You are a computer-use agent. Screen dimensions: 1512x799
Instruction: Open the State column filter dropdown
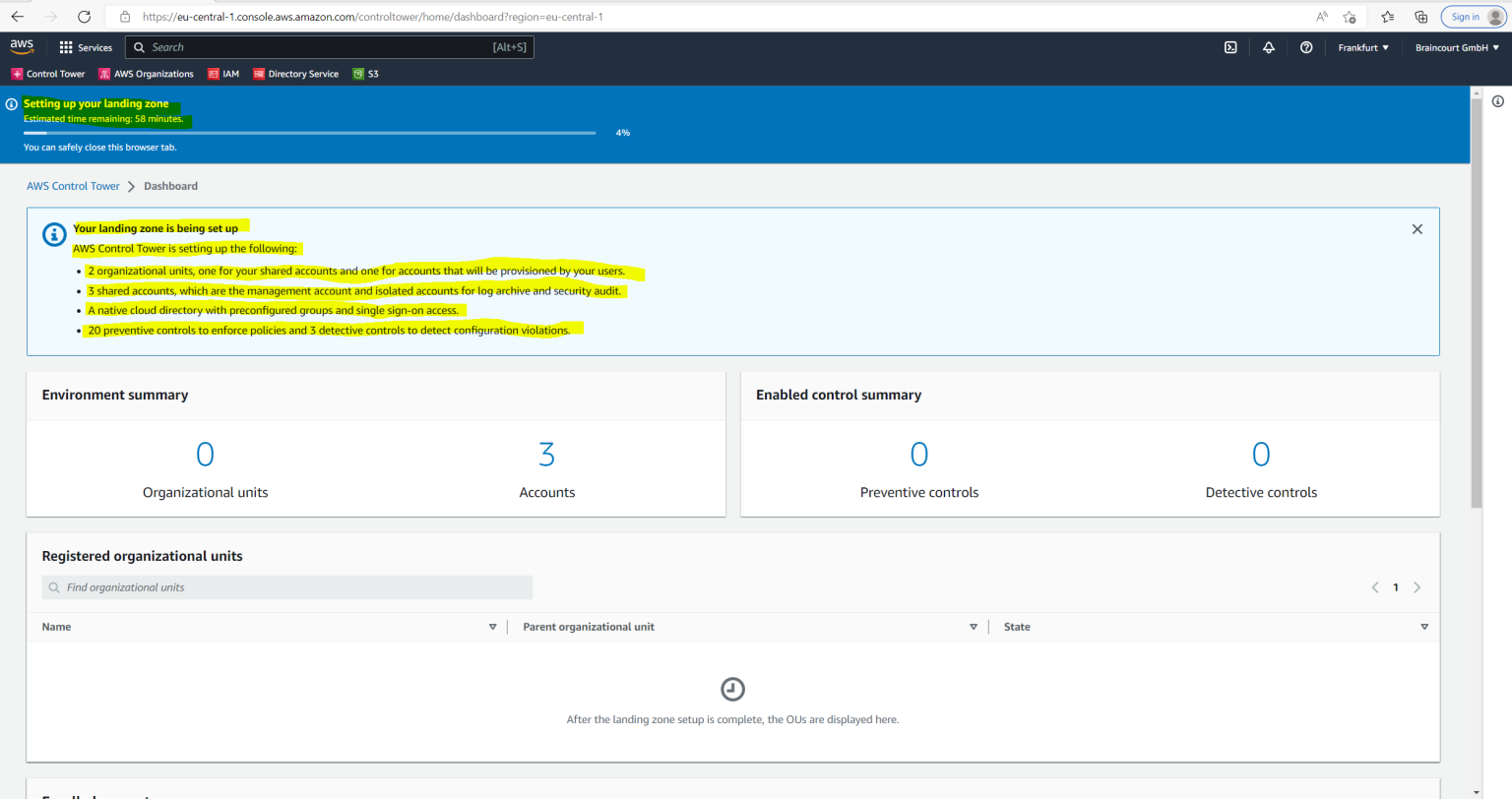pyautogui.click(x=1424, y=626)
